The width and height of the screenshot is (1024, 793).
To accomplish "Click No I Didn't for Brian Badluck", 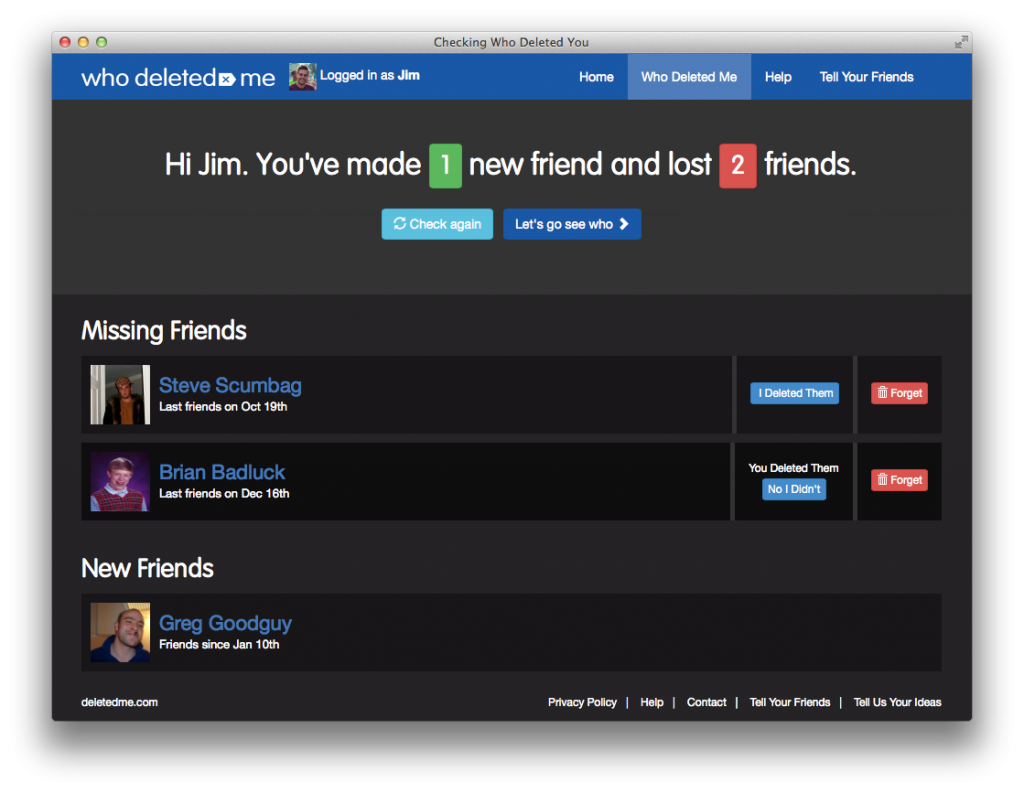I will [x=794, y=489].
